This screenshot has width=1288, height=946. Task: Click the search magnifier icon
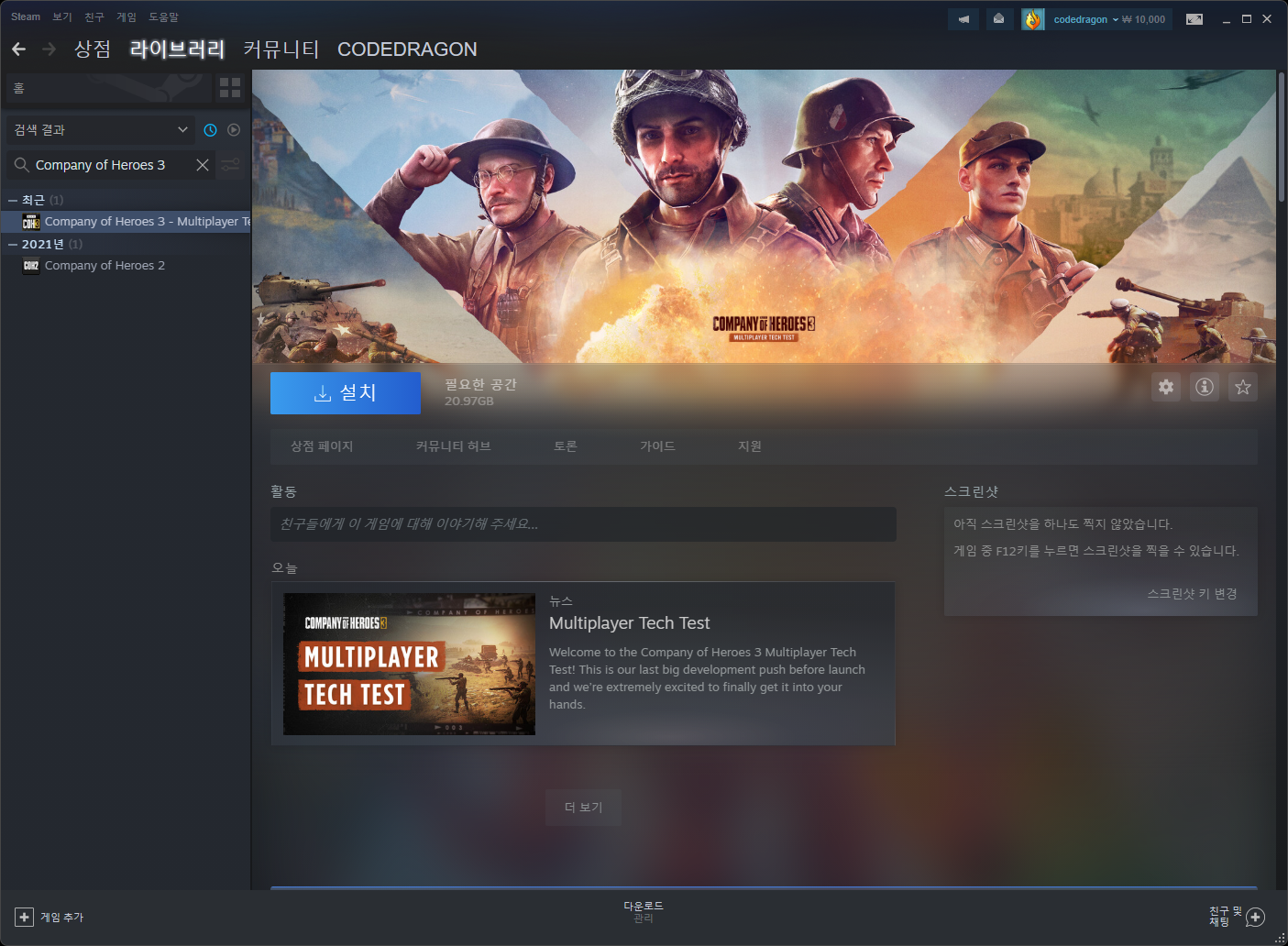coord(21,165)
